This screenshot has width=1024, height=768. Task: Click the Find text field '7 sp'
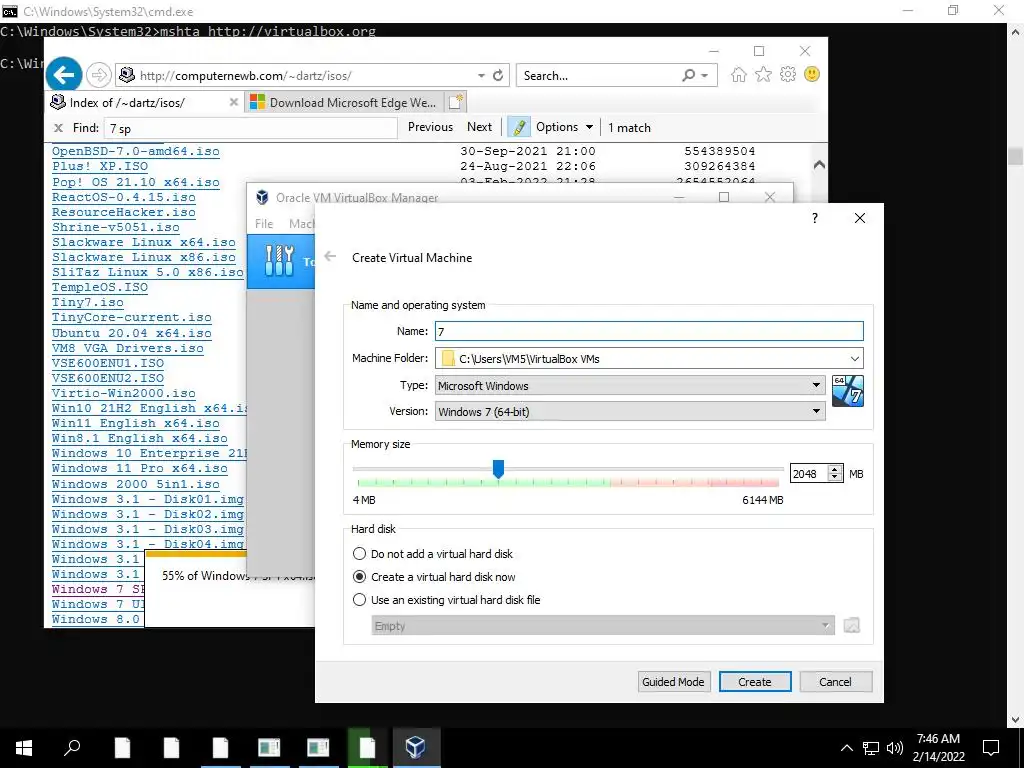coord(251,128)
